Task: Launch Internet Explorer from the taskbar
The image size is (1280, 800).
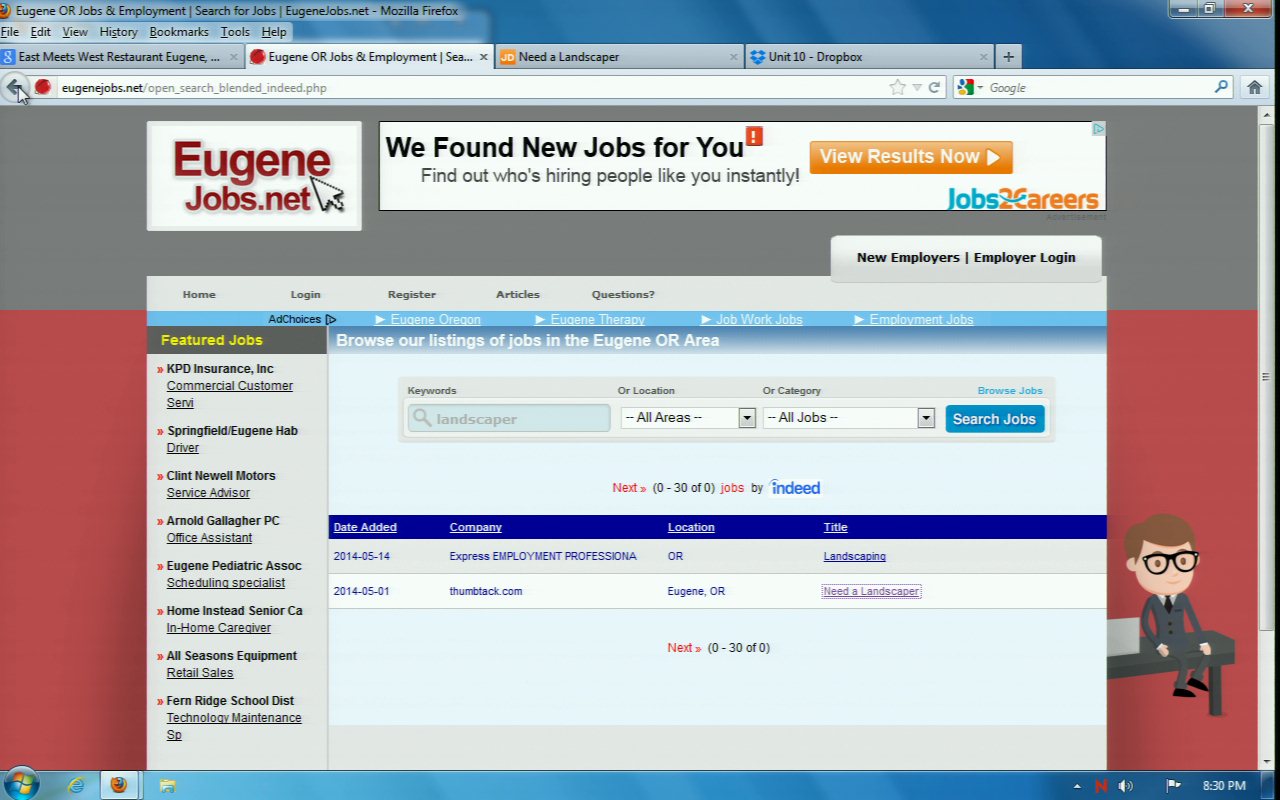Action: point(76,785)
